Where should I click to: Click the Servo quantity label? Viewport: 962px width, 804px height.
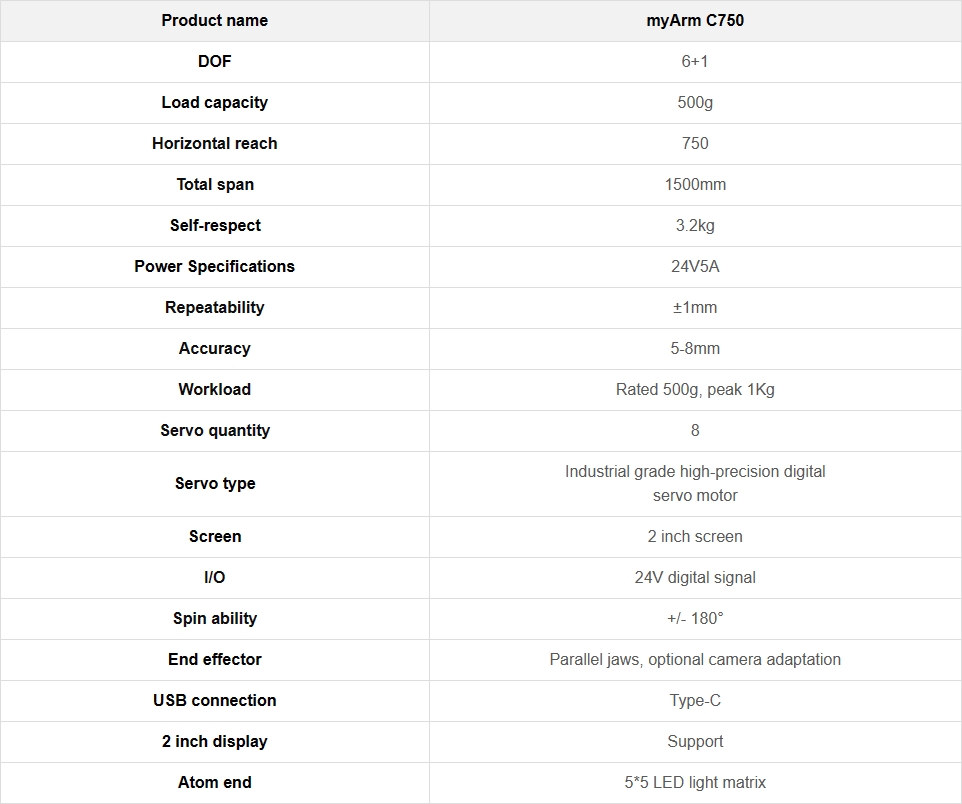215,431
